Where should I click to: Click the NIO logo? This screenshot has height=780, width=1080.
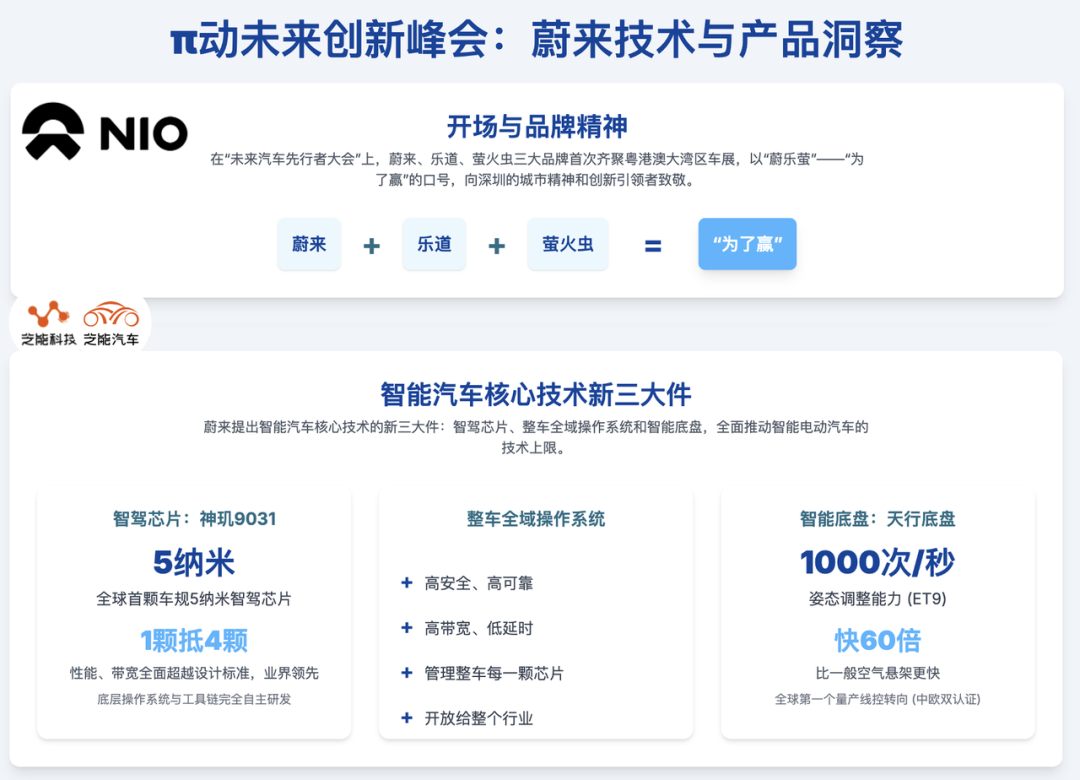tap(105, 131)
